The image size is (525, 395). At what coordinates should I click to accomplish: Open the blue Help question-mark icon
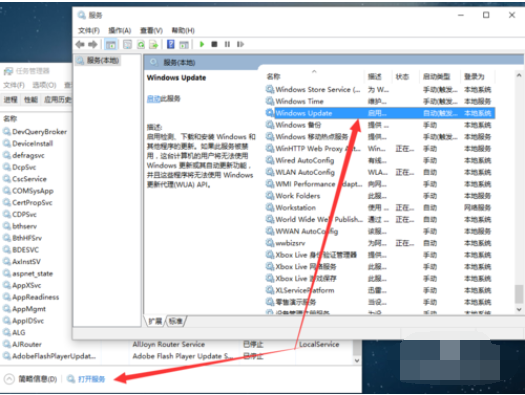pyautogui.click(x=171, y=44)
